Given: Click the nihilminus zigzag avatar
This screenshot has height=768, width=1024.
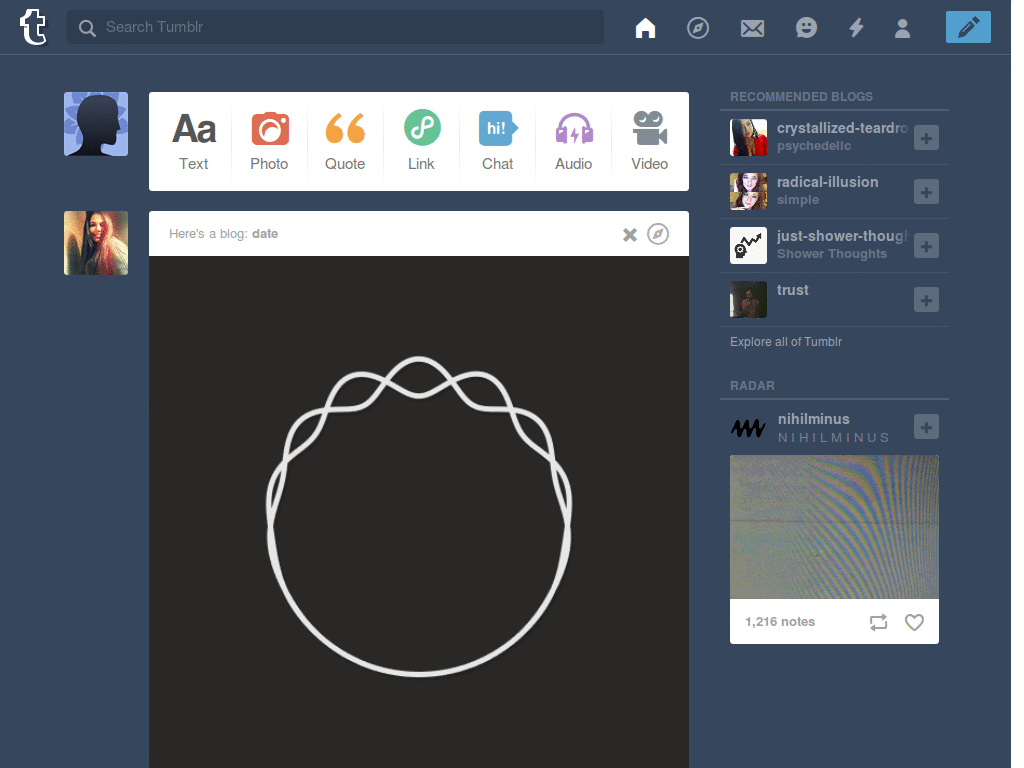Looking at the screenshot, I should 748,428.
